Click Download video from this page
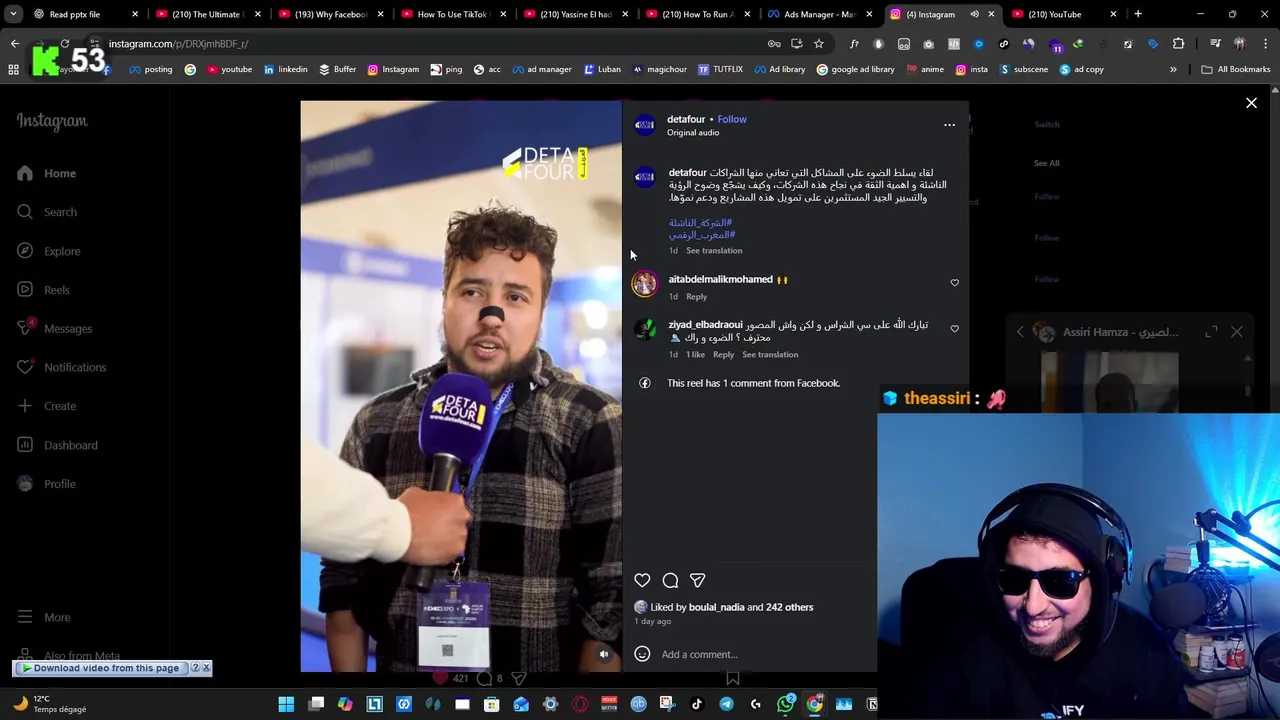The height and width of the screenshot is (720, 1280). coord(106,668)
